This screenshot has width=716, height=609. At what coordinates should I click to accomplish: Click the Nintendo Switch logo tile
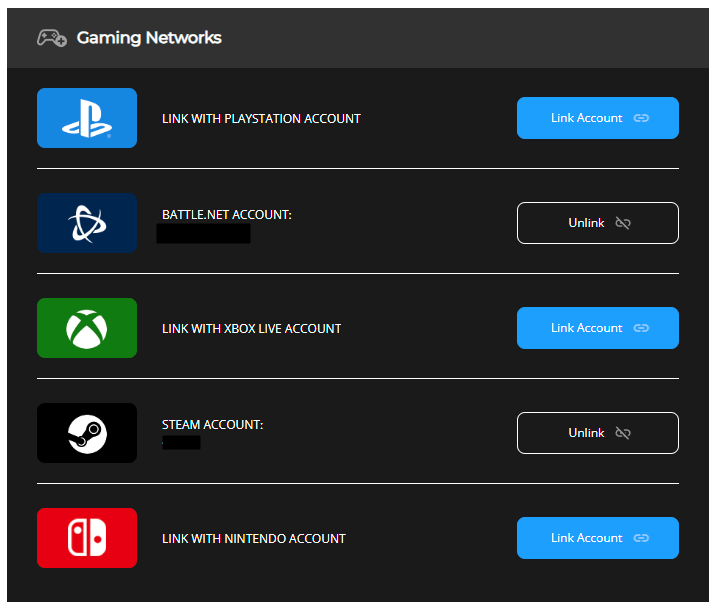87,538
